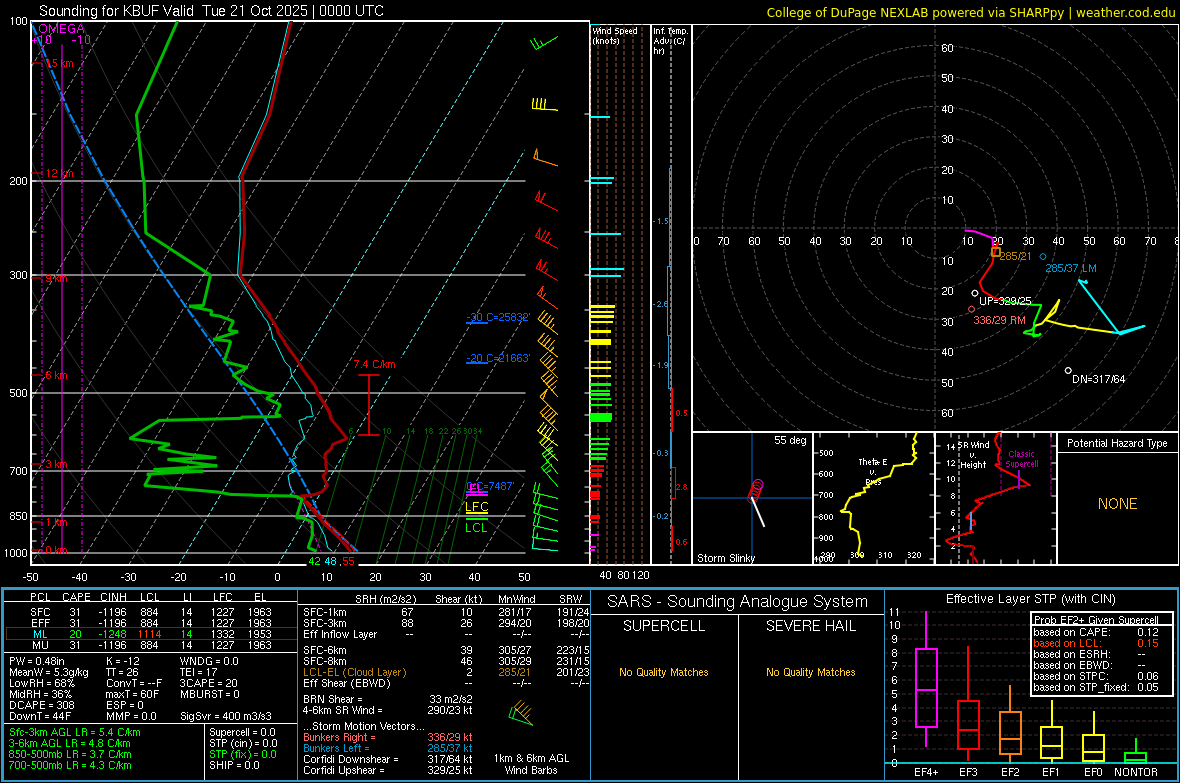
Task: Click the 'Bunkers Left' storm motion row
Action: pyautogui.click(x=387, y=748)
